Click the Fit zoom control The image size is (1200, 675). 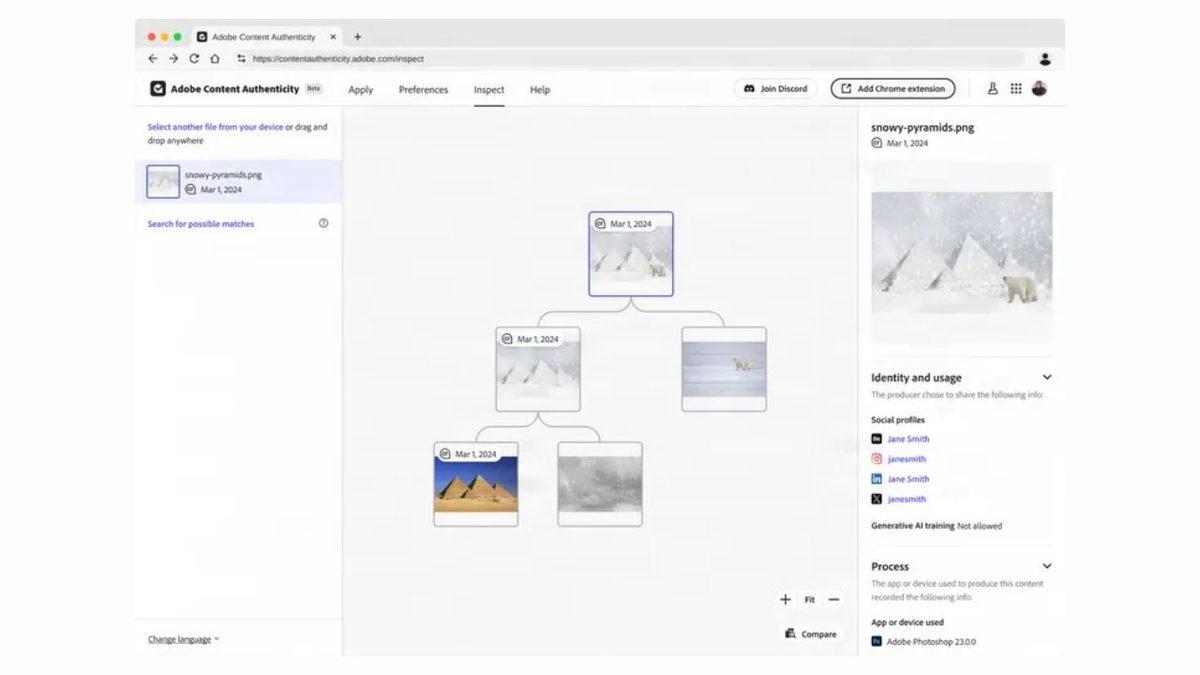tap(809, 598)
